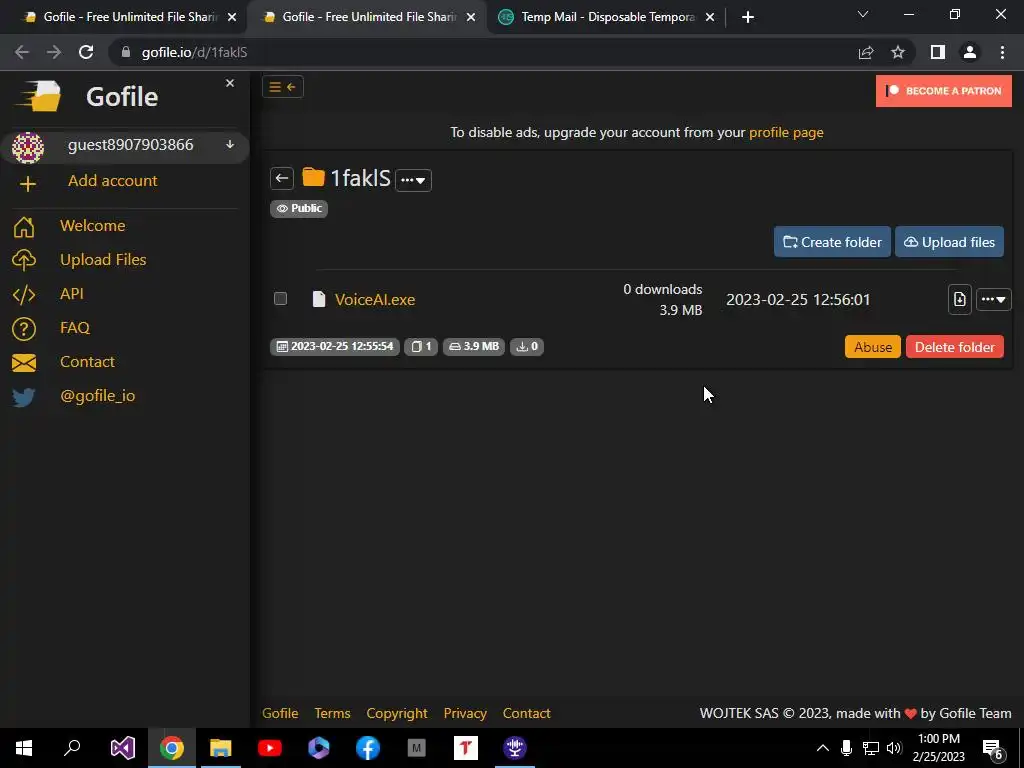This screenshot has height=768, width=1024.
Task: Open the API sidebar entry
Action: click(x=72, y=293)
